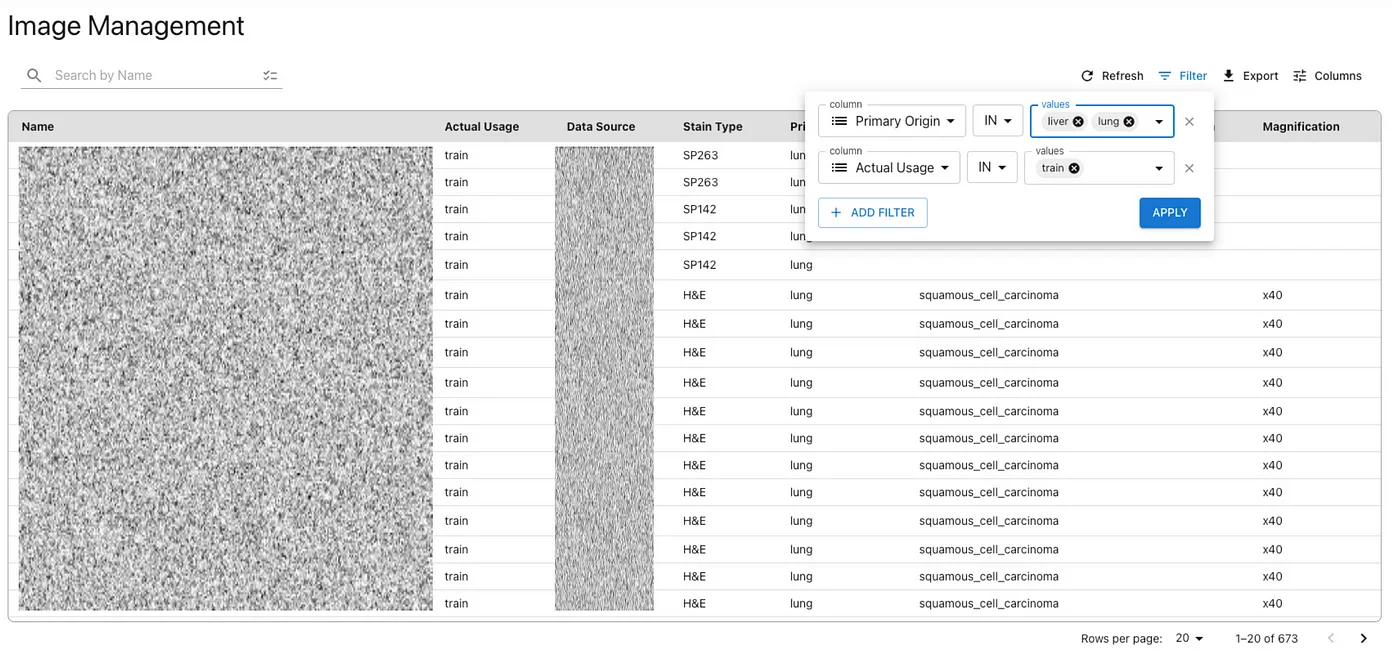
Task: Delete the Actual Usage filter row
Action: 1189,169
